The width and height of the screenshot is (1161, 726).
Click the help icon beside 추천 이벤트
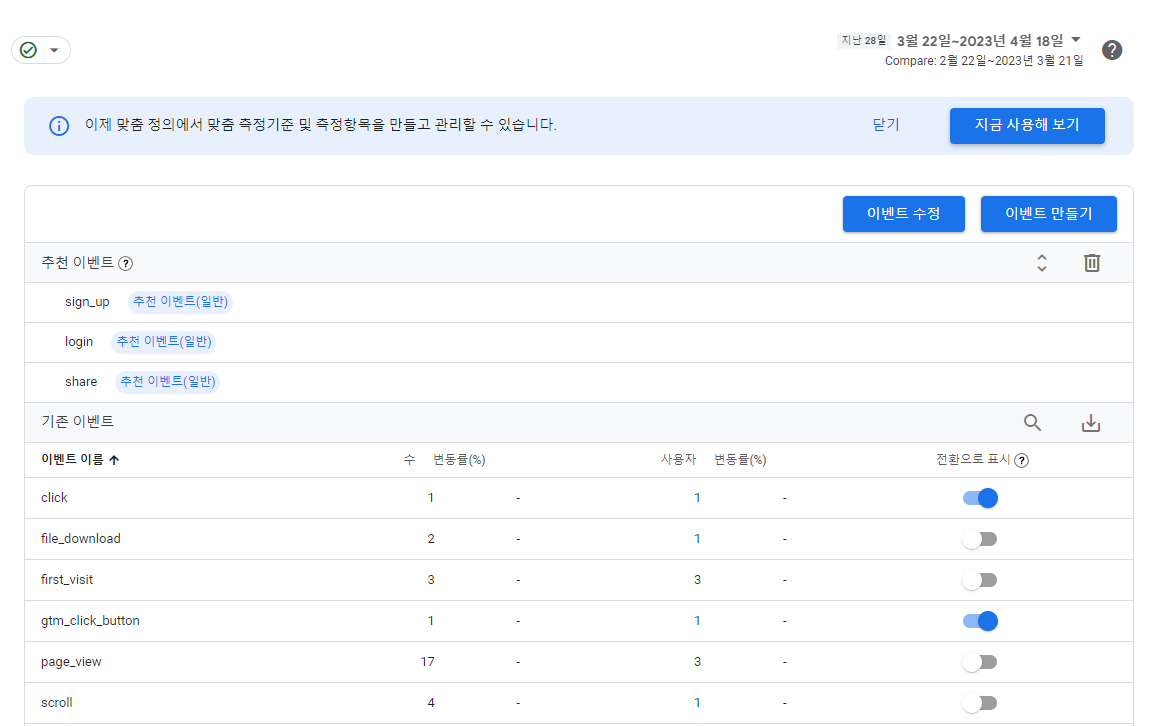coord(126,263)
